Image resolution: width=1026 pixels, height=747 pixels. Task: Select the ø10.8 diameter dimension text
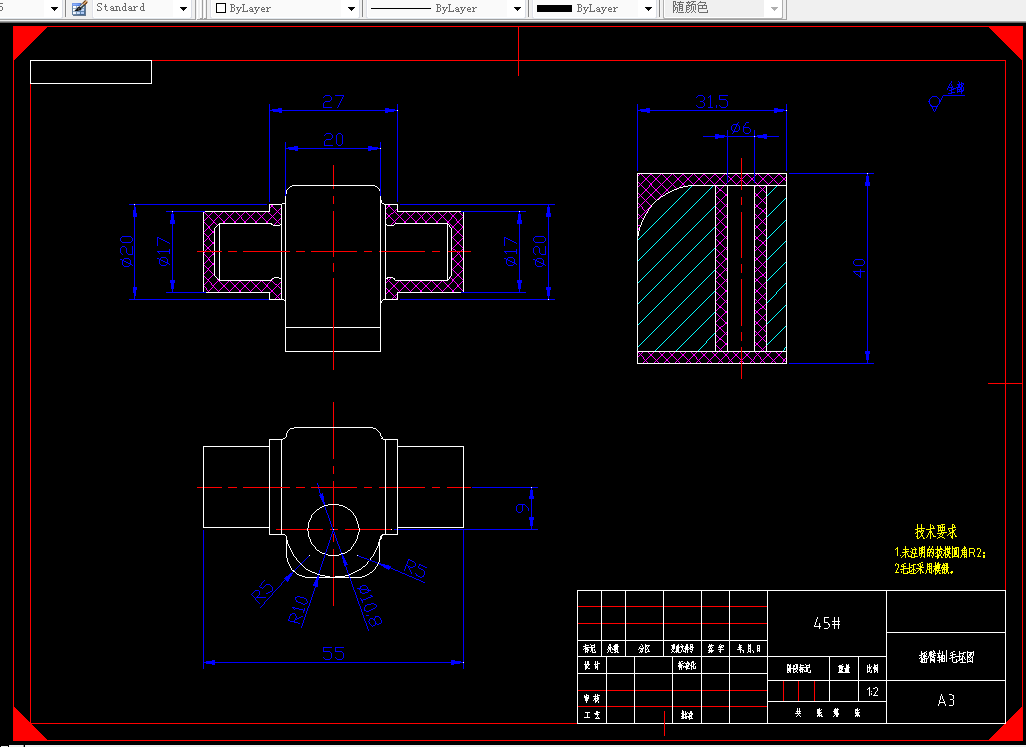tap(370, 606)
